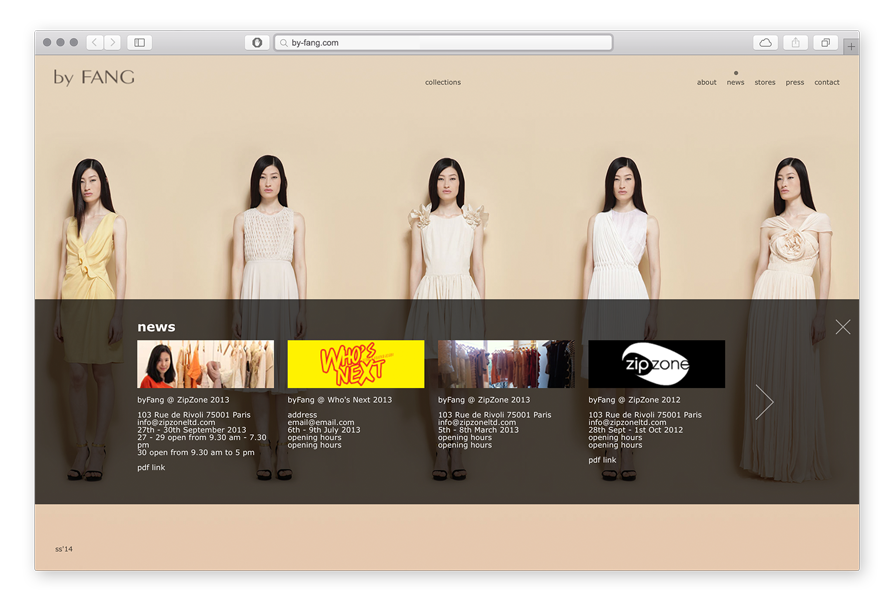891x600 pixels.
Task: Open the about page
Action: click(706, 83)
